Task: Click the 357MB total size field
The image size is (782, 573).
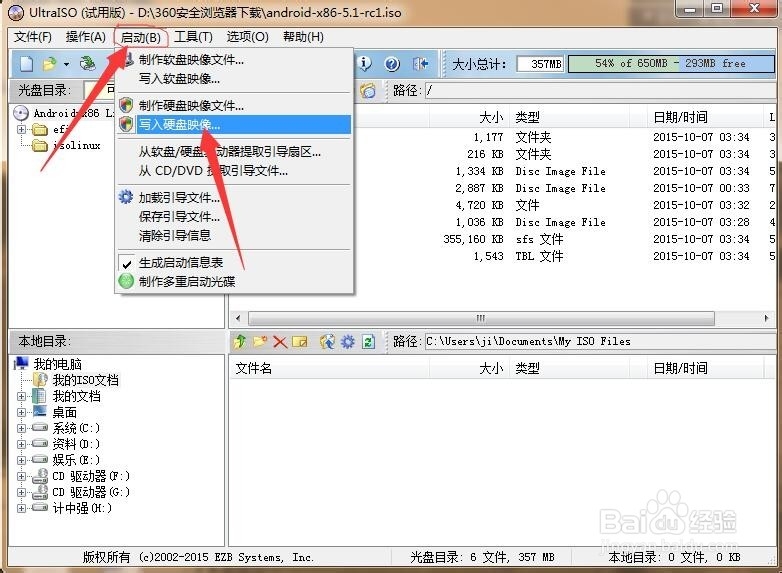Action: (540, 64)
